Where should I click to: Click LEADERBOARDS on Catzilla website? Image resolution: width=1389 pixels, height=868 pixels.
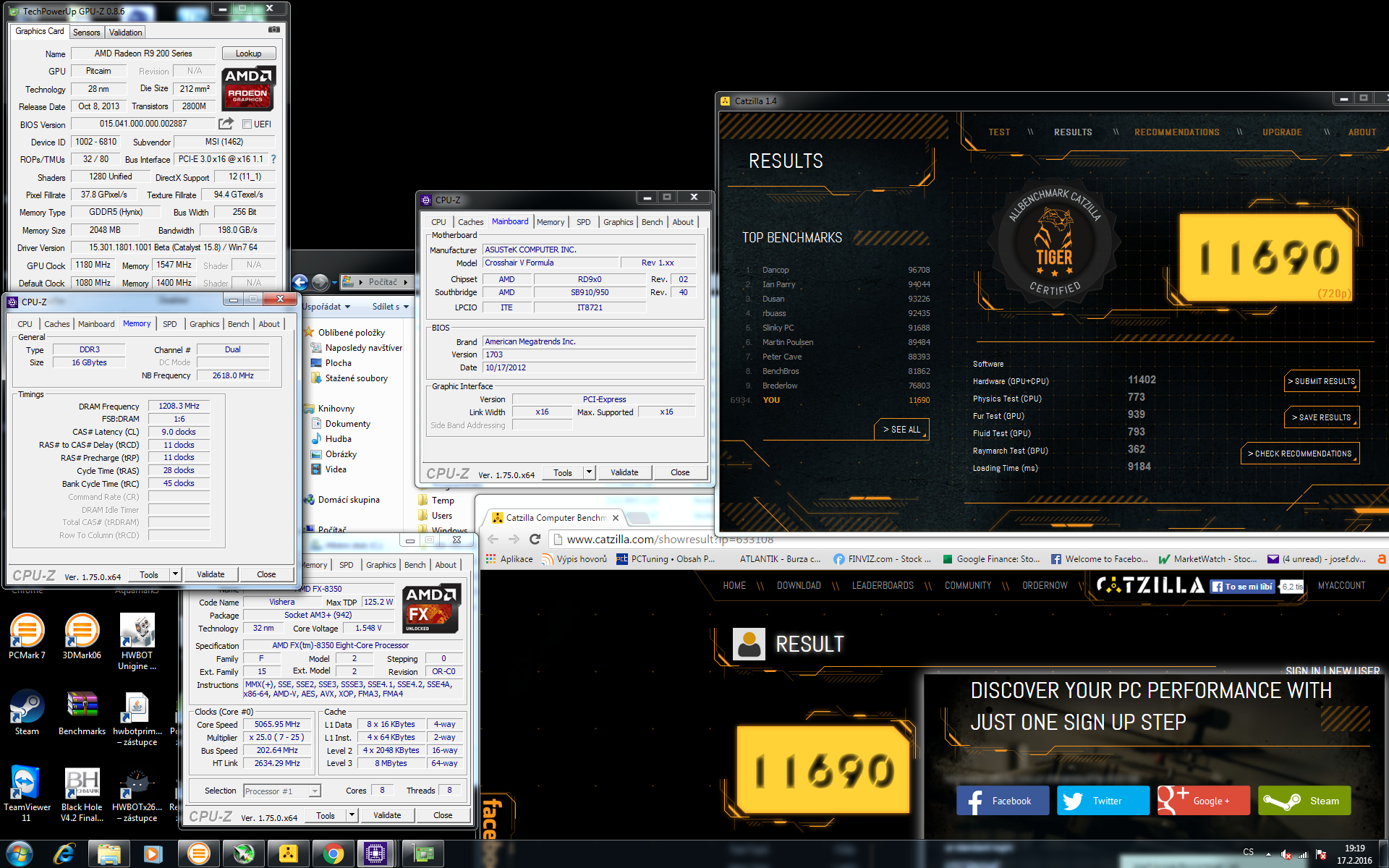click(x=883, y=586)
